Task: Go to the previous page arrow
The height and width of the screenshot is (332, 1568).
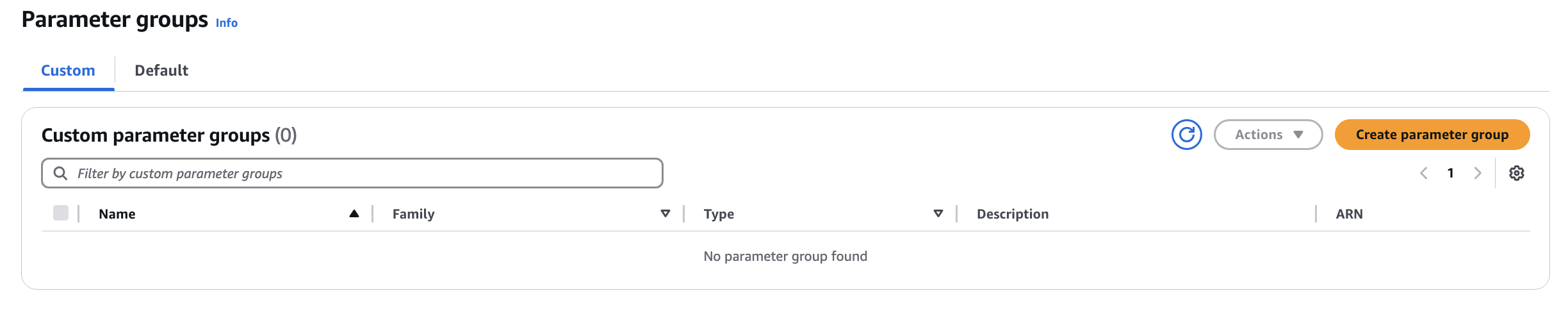Action: (1424, 173)
